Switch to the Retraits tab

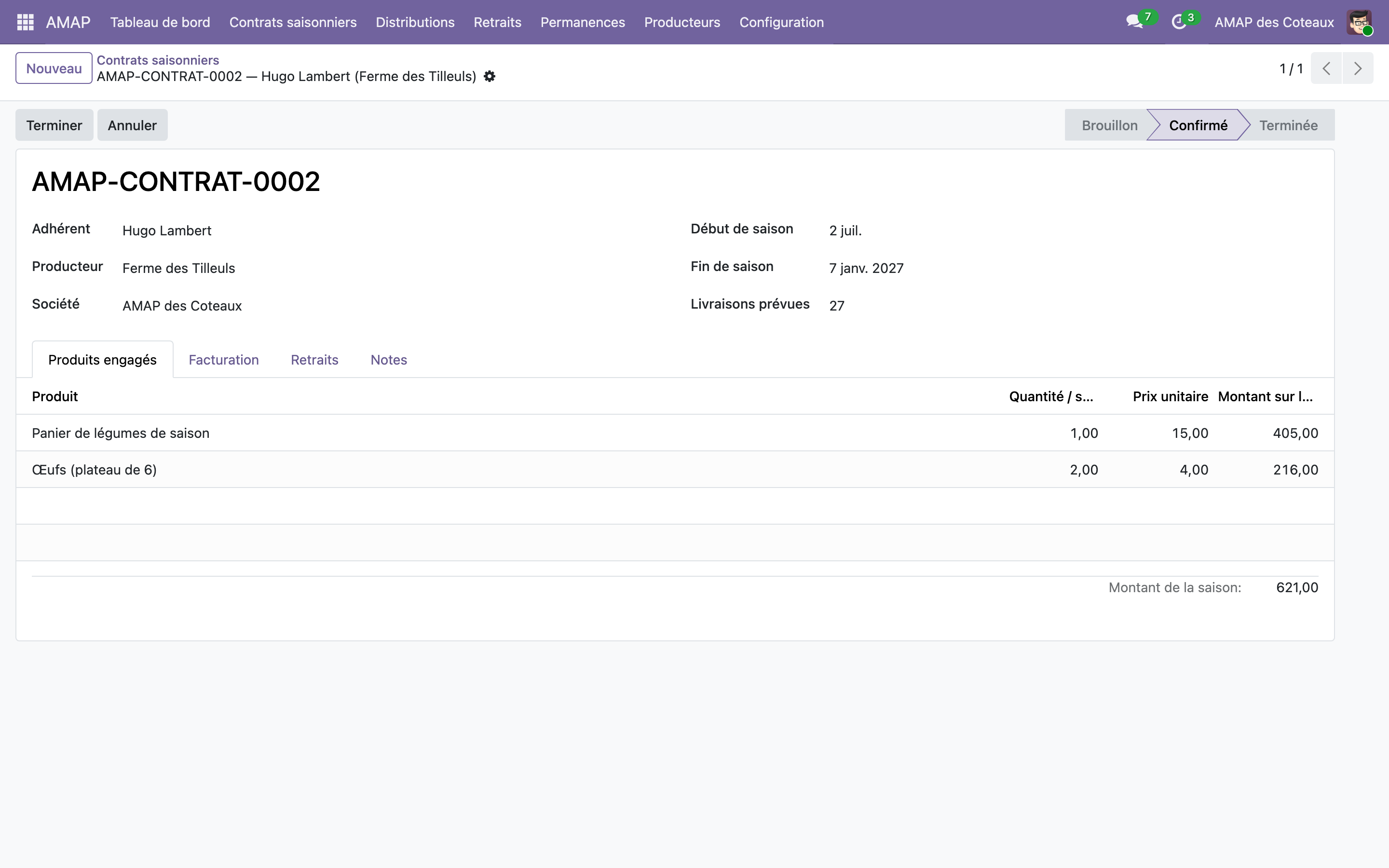tap(314, 359)
